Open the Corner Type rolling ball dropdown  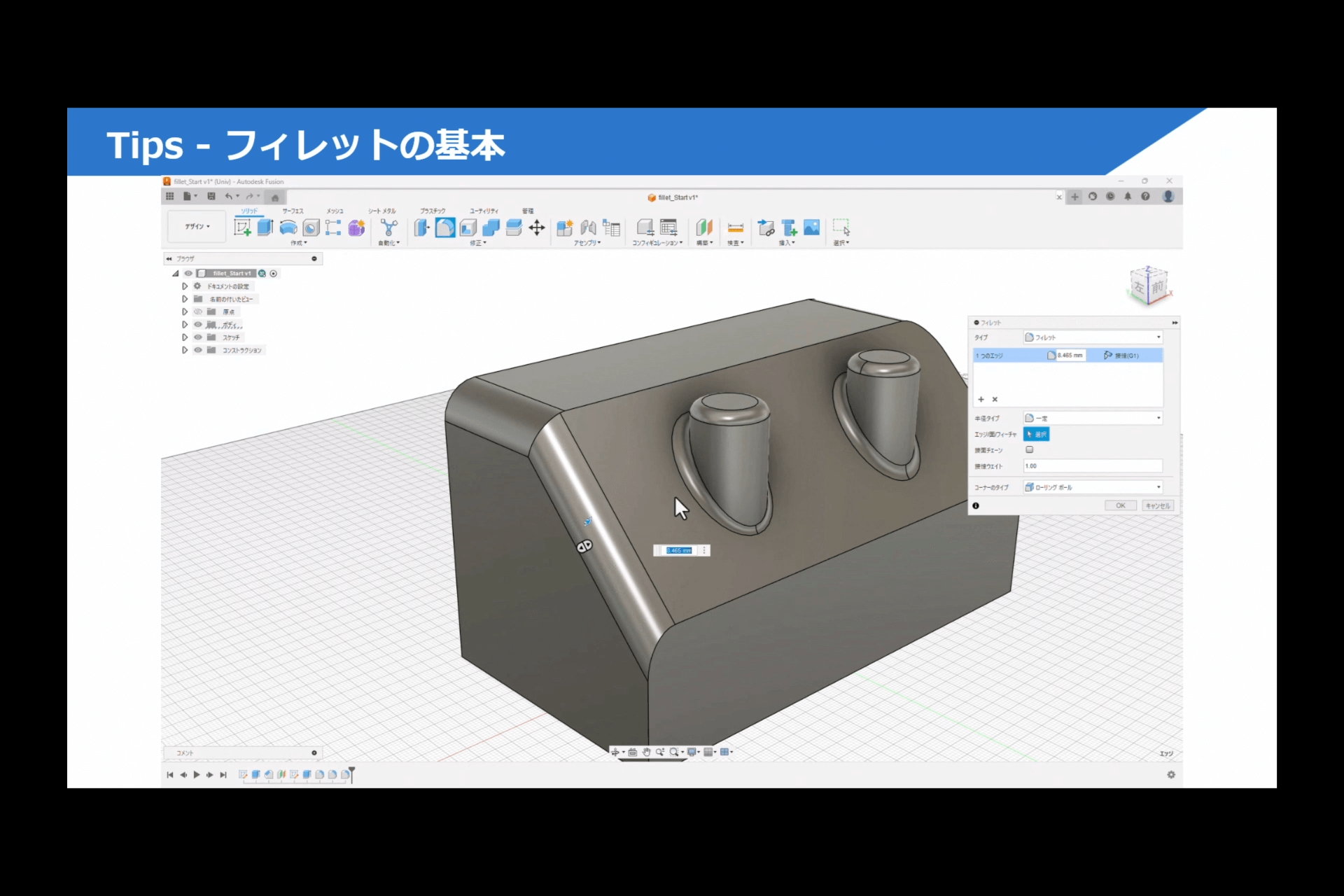pyautogui.click(x=1093, y=487)
